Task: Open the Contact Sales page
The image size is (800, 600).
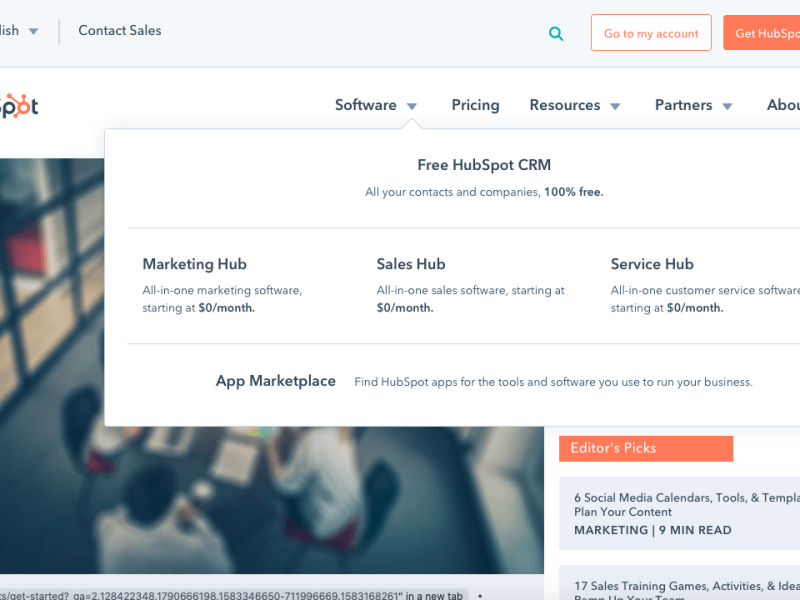Action: (119, 30)
